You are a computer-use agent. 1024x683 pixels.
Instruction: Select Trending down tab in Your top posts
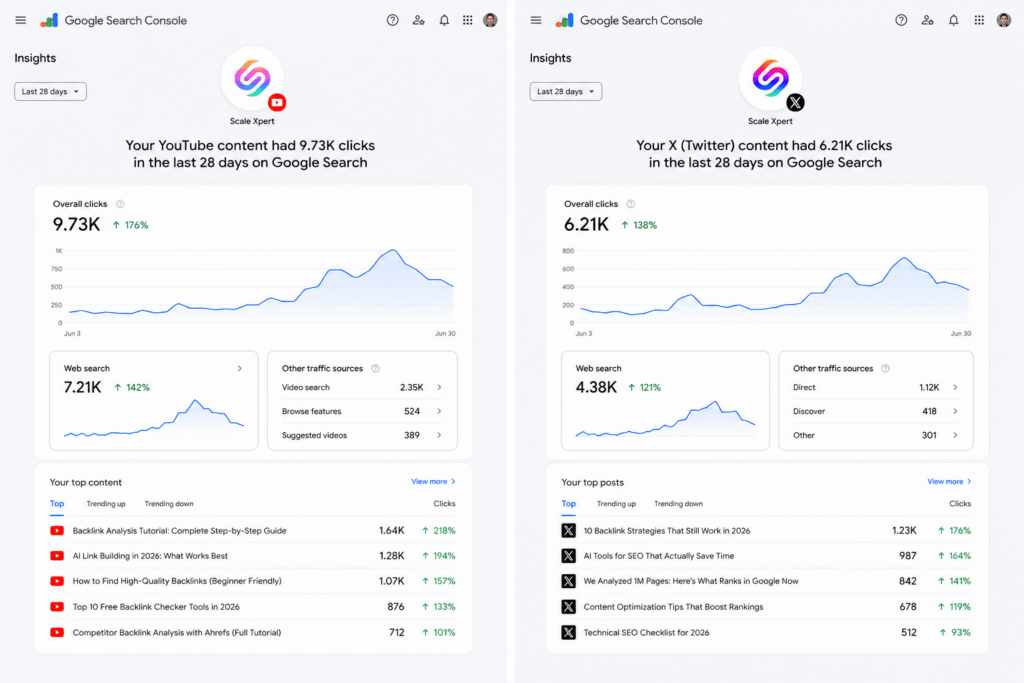[679, 503]
